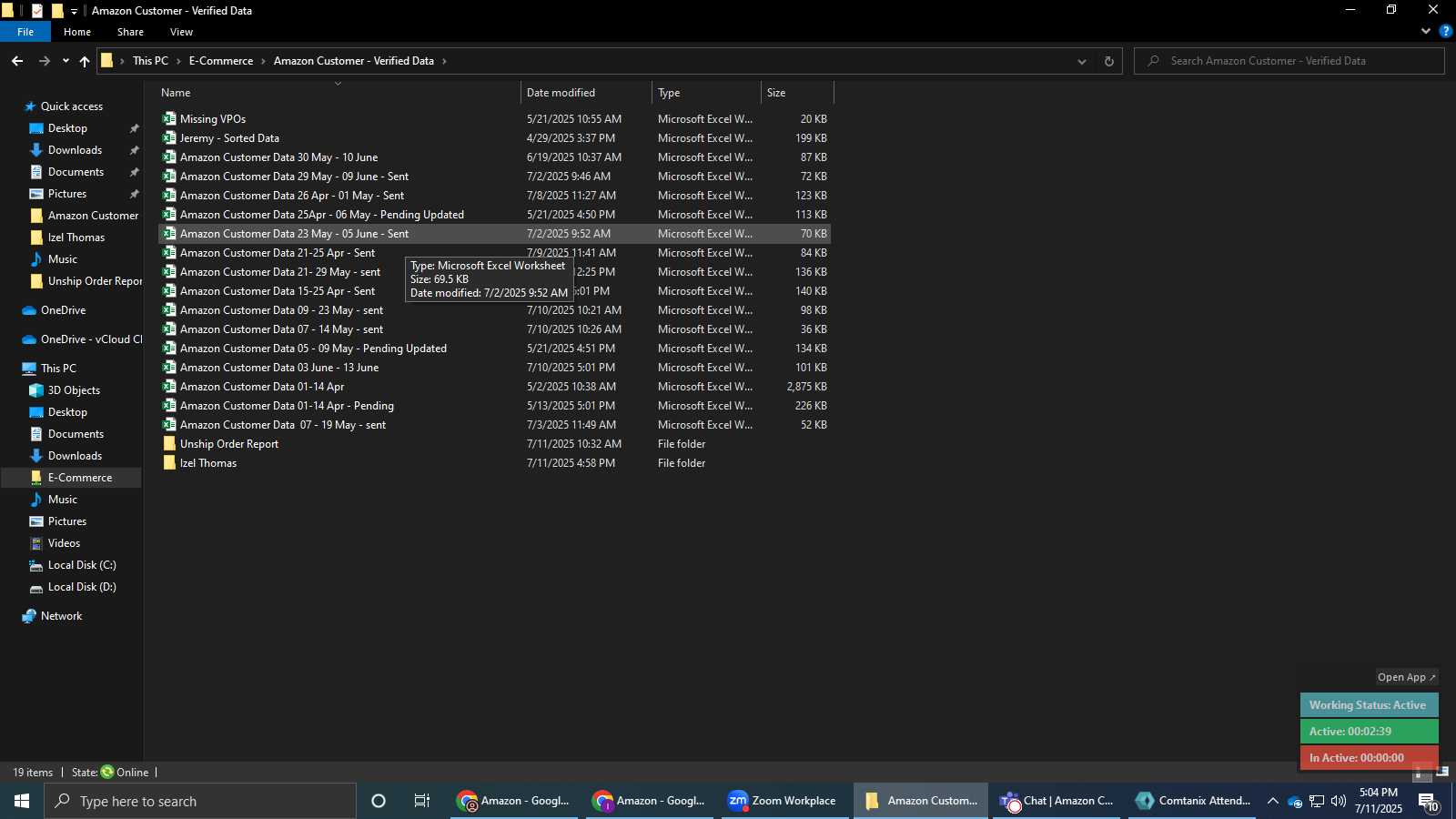
Task: Select Amazon Customer Data 03 June - 13 June
Action: tap(279, 368)
